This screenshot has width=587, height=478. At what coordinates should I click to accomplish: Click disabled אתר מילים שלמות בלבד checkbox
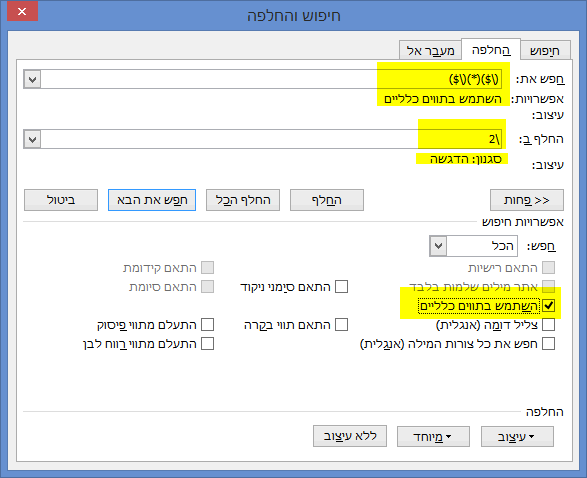click(x=548, y=287)
